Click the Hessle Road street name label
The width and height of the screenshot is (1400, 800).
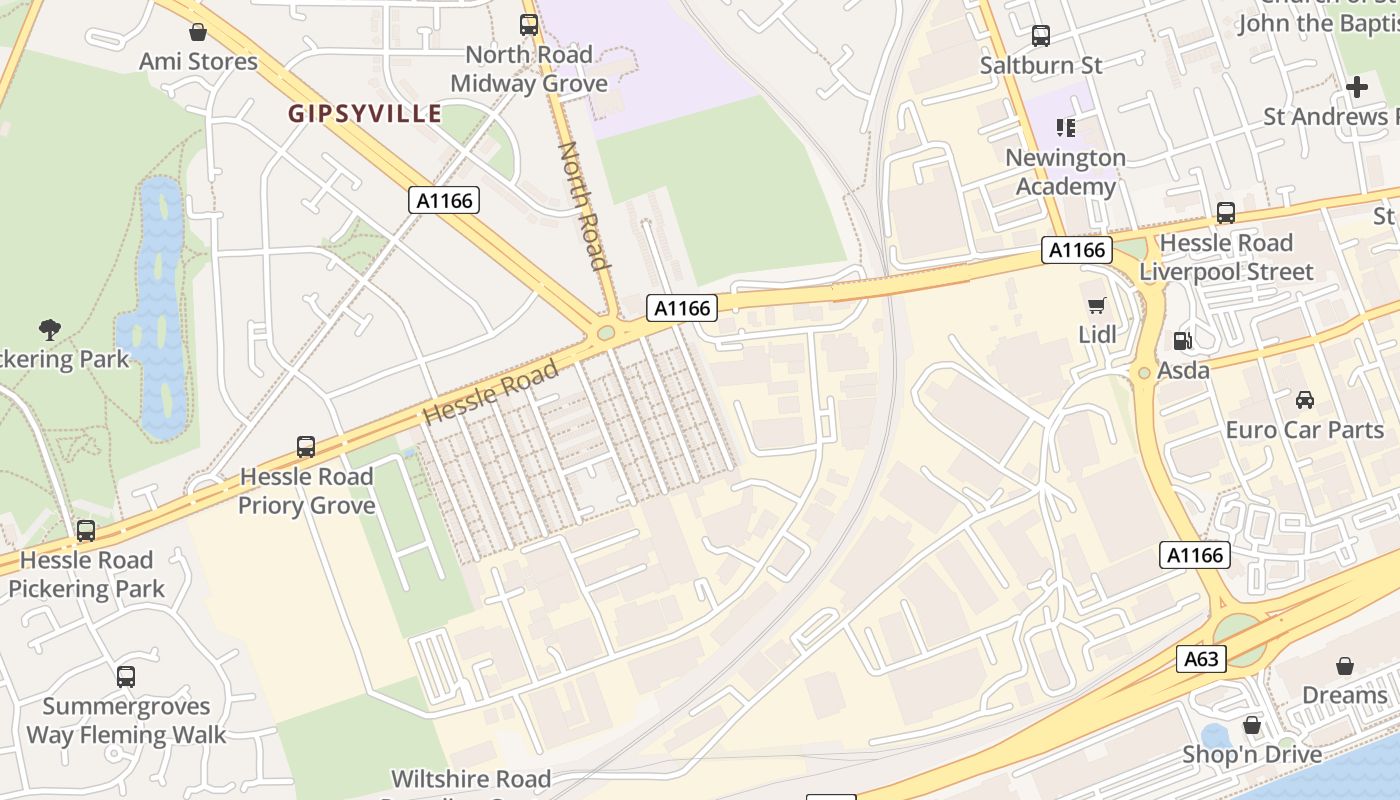490,392
